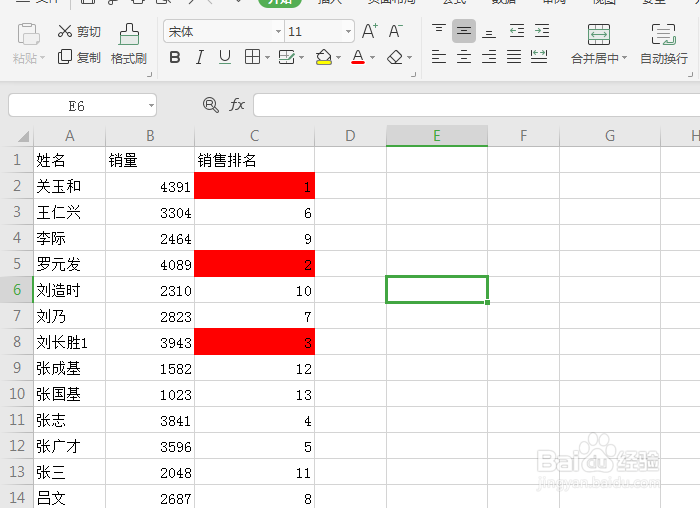Increase font size with A+ icon

point(370,31)
